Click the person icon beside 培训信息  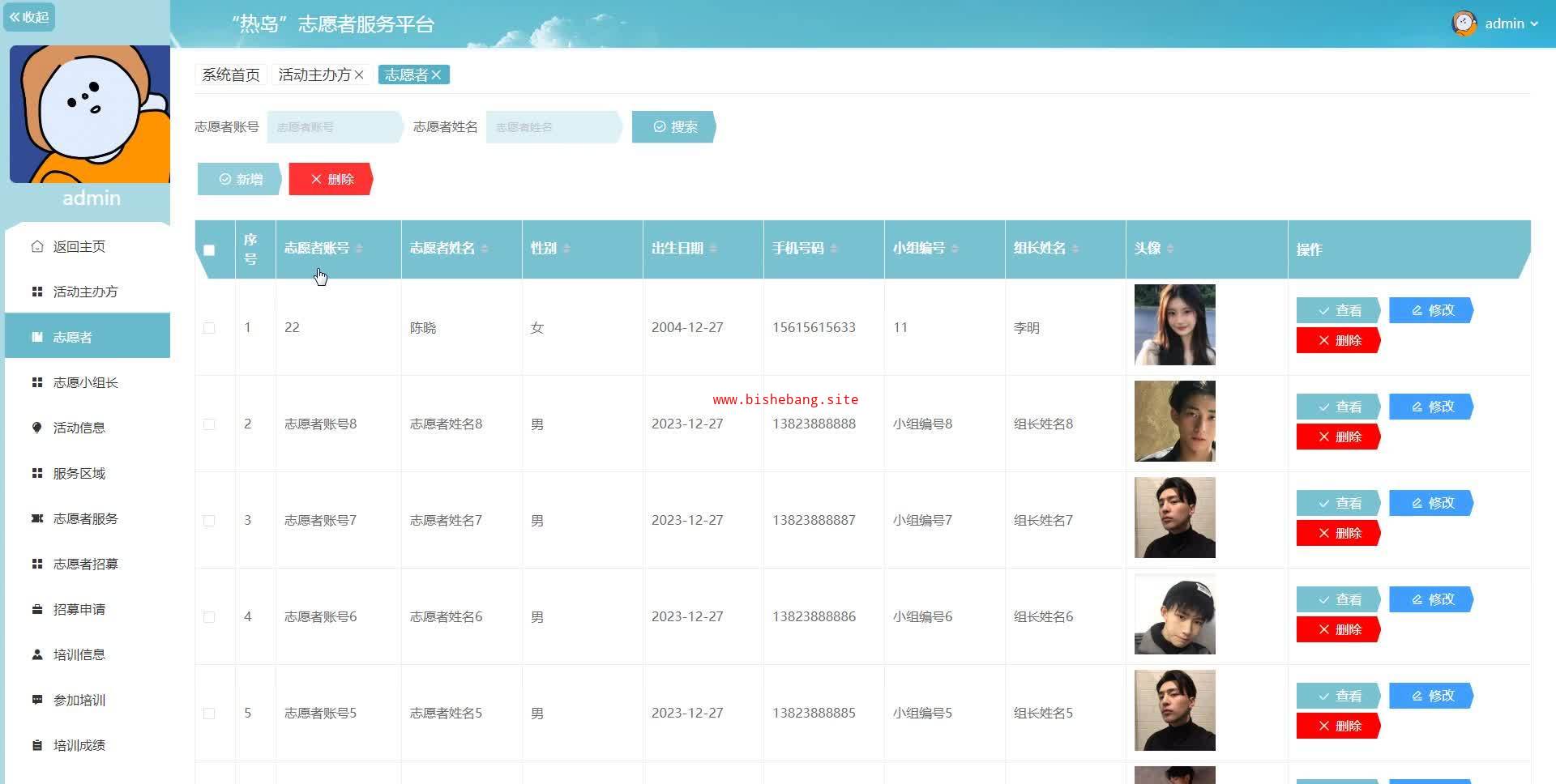pyautogui.click(x=37, y=654)
